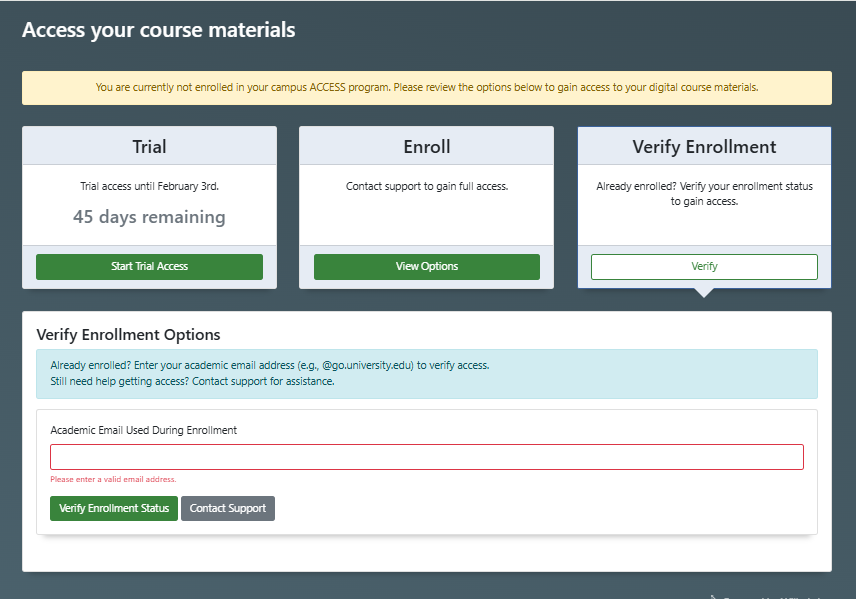Click the academic email input field
Screen dimensions: 856x599
[x=426, y=456]
